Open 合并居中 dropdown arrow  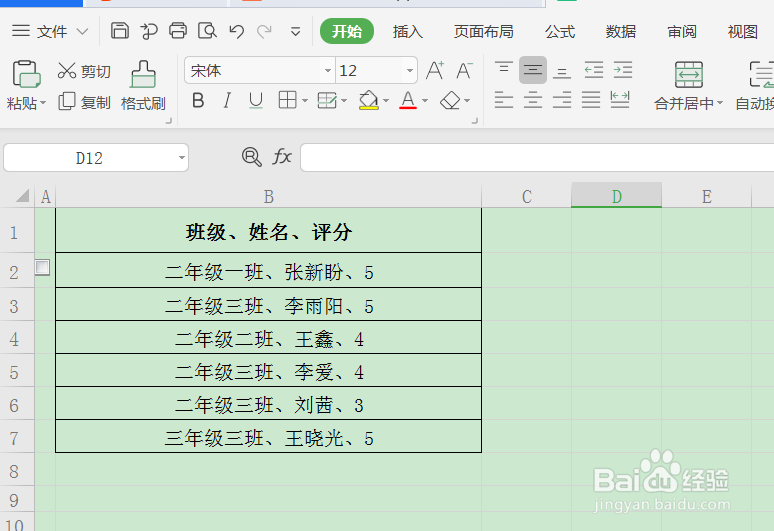tap(720, 103)
